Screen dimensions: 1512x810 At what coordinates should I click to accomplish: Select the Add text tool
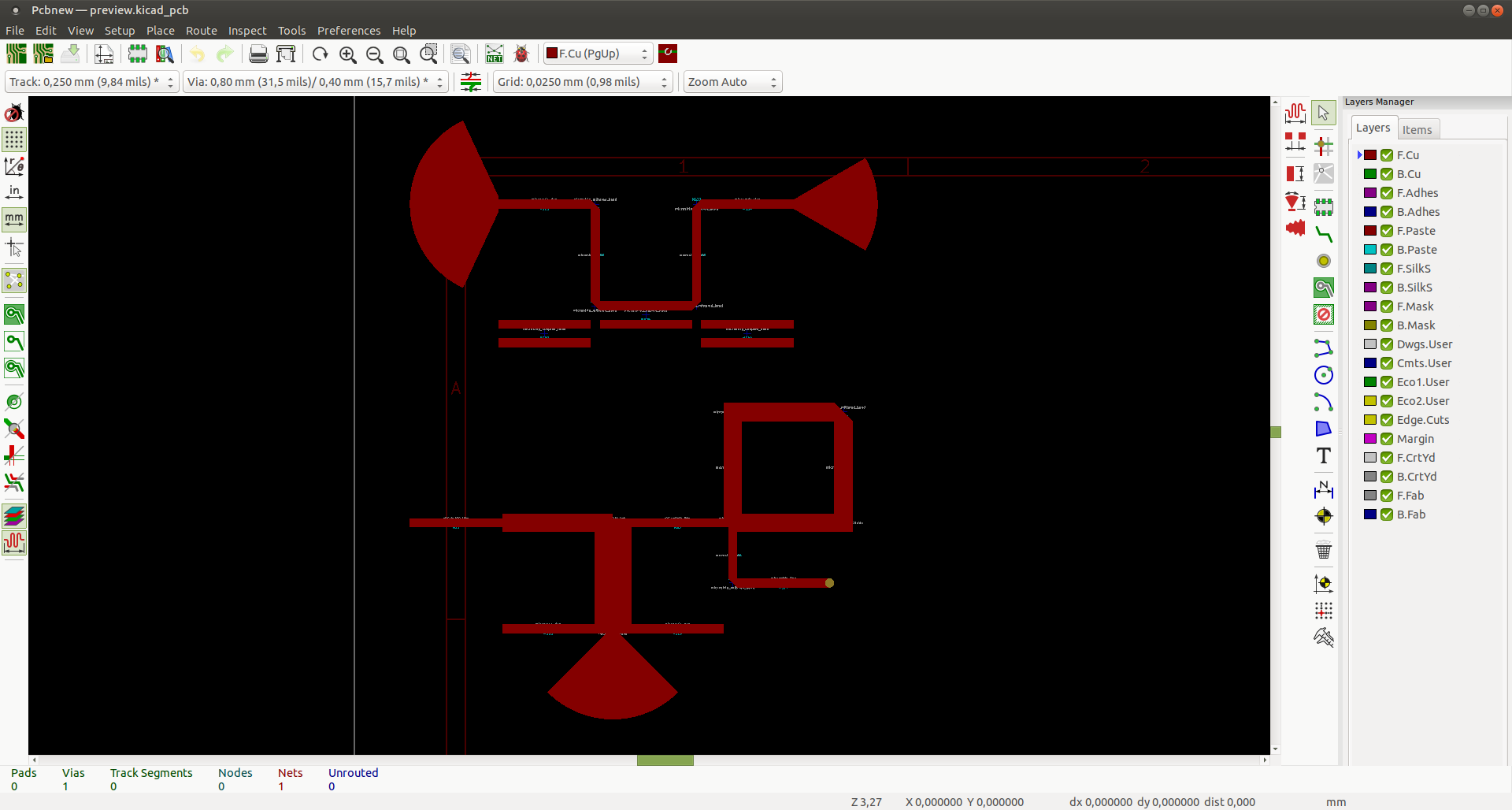pyautogui.click(x=1324, y=456)
